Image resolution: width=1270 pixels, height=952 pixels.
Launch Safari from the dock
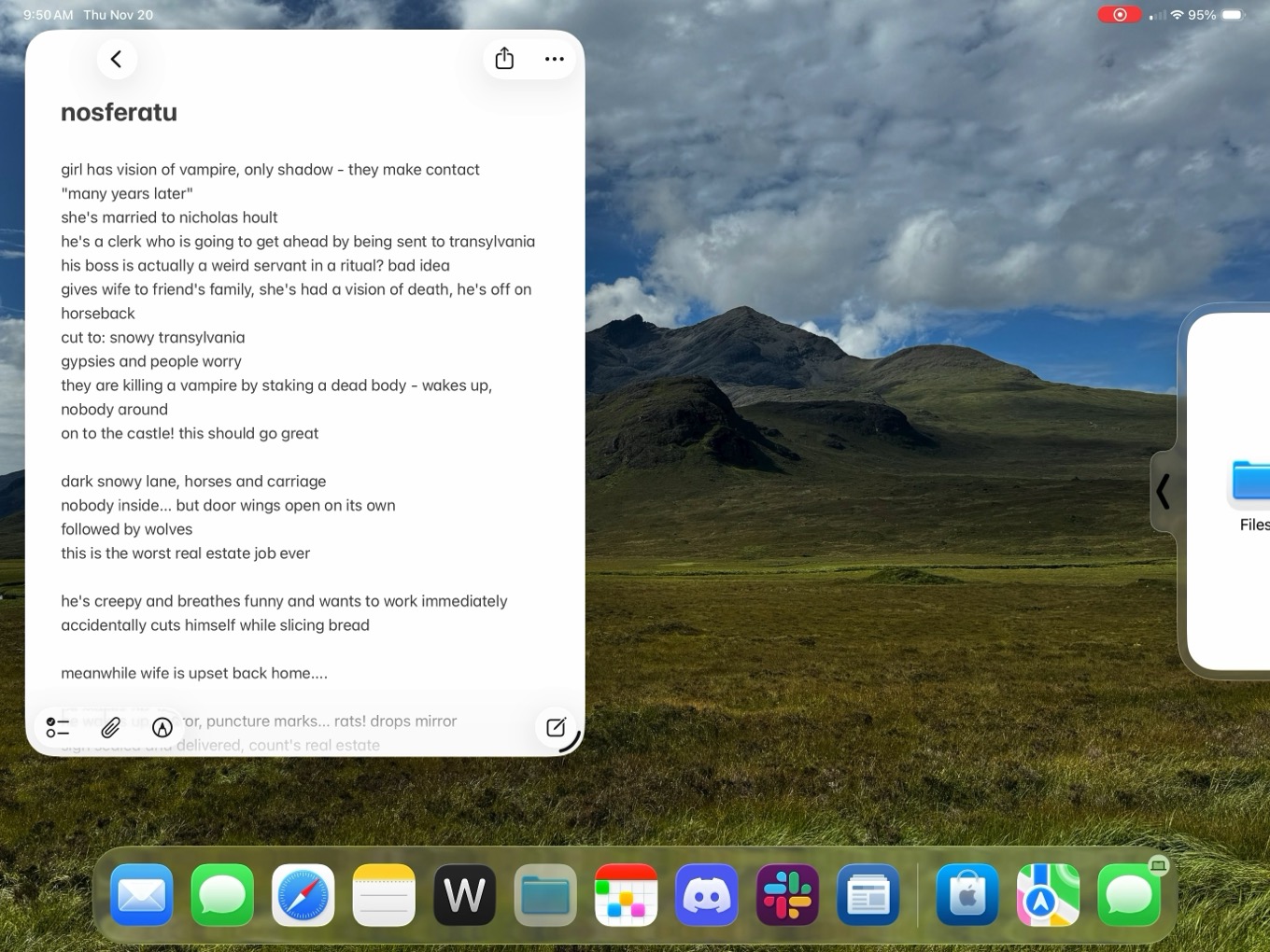click(x=303, y=895)
